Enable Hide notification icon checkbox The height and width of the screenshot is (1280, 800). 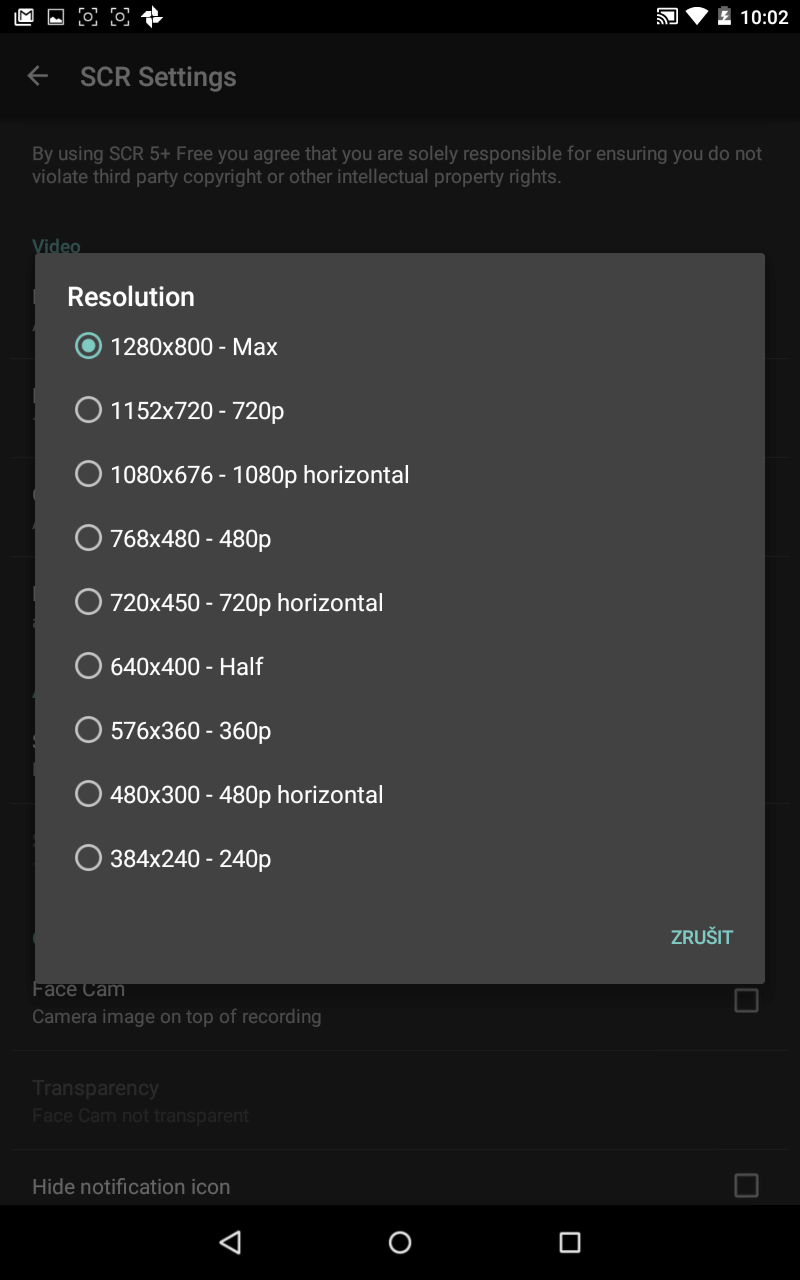click(746, 1185)
